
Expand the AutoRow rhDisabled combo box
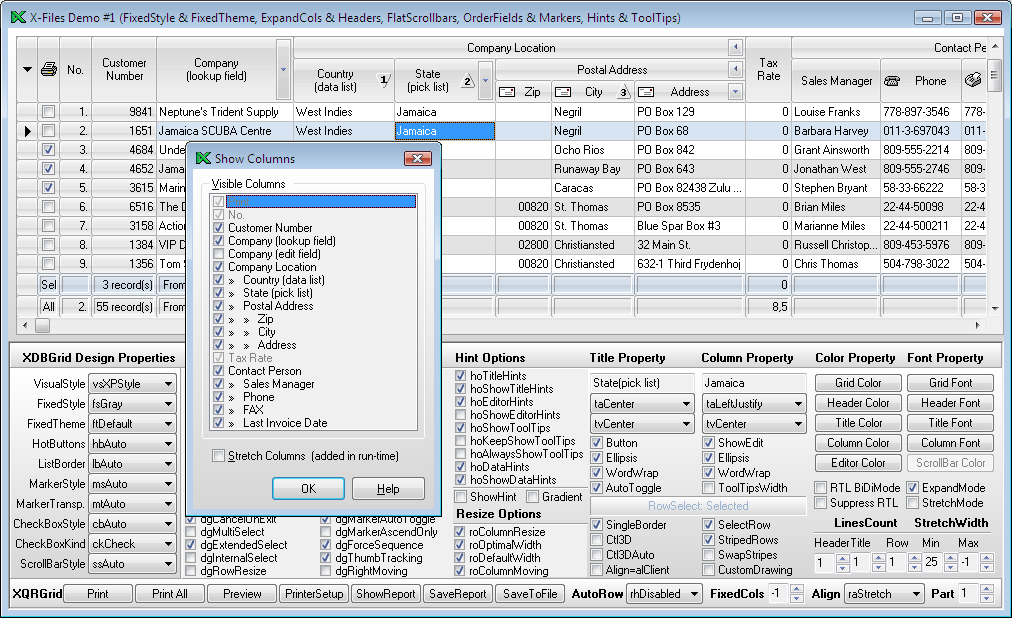click(x=696, y=594)
